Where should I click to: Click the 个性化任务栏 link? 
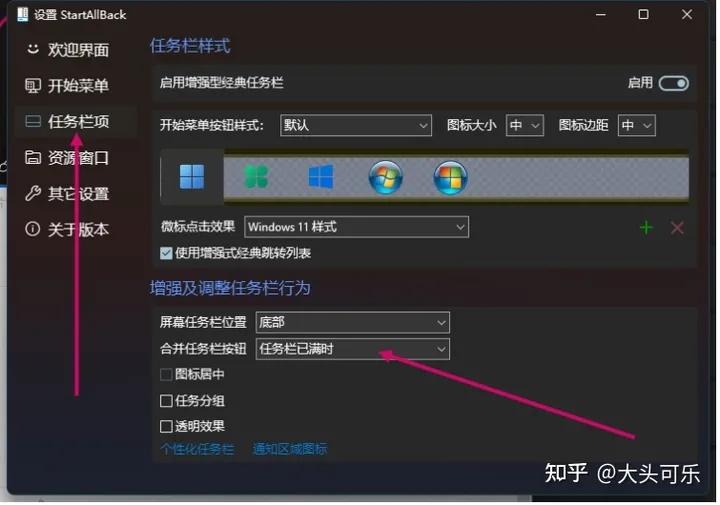pos(197,450)
